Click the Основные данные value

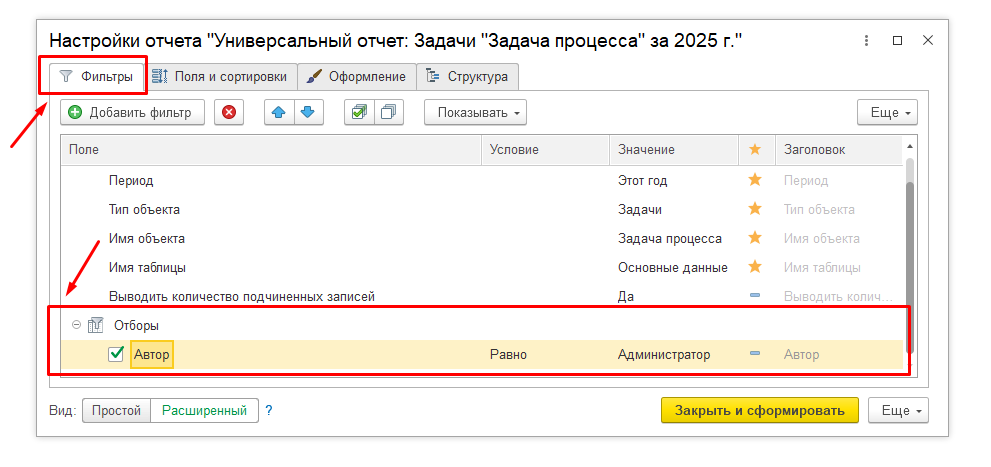coord(672,267)
